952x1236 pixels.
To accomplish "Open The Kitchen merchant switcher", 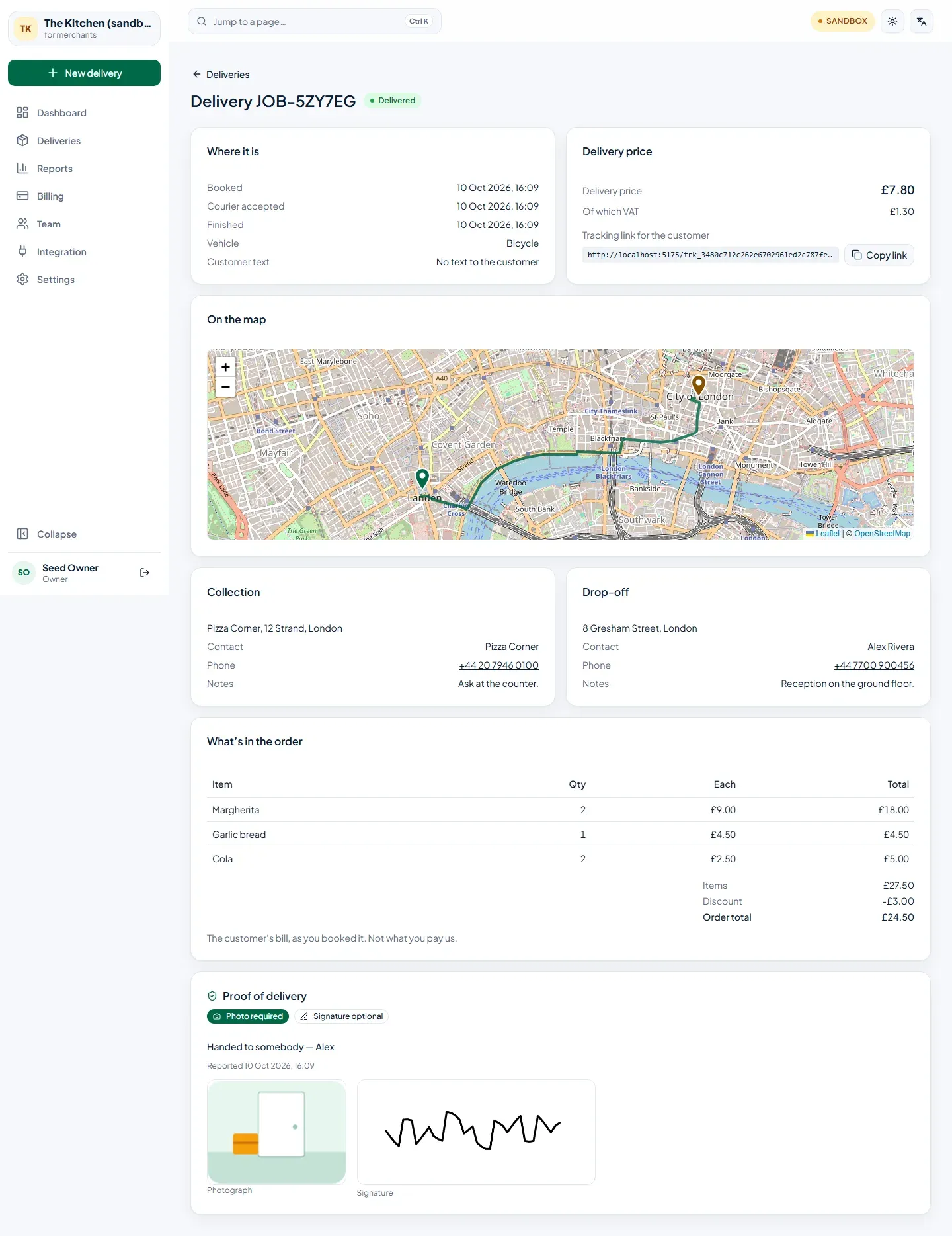I will point(84,28).
